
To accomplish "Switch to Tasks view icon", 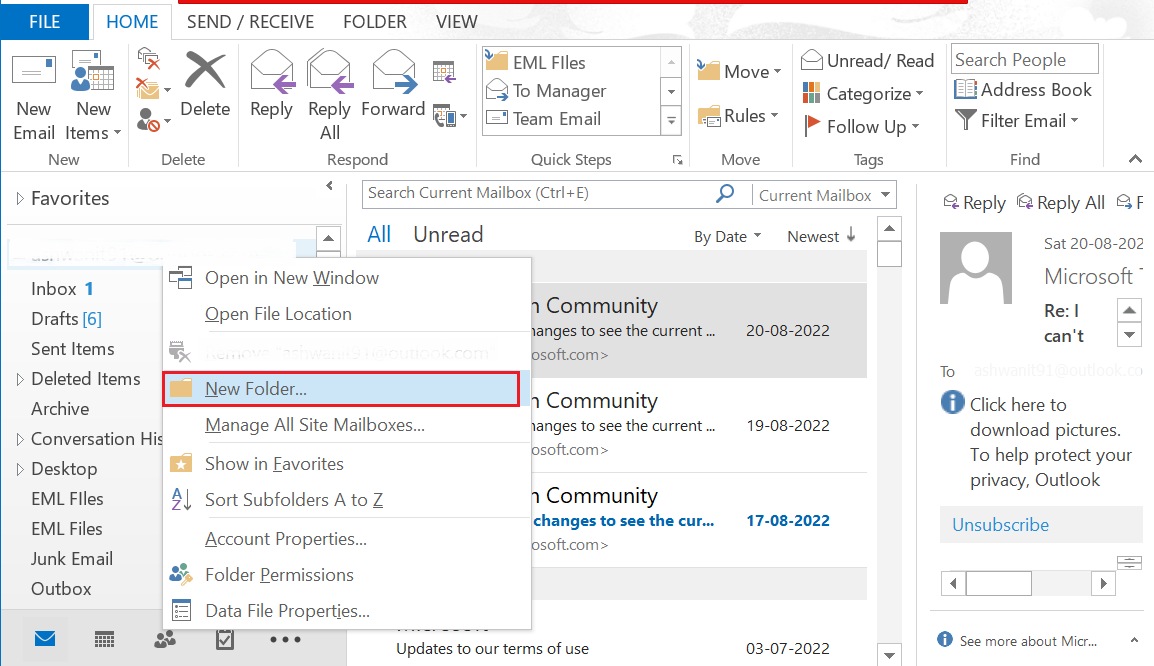I will coord(225,639).
